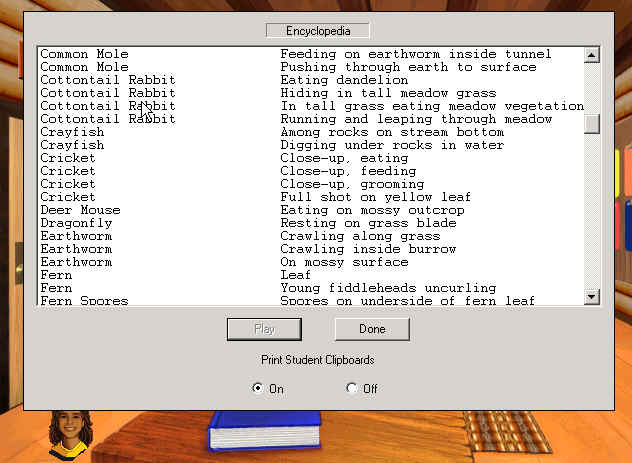Select Earthworm crawling inside burrow row
632x463 pixels.
pos(311,249)
